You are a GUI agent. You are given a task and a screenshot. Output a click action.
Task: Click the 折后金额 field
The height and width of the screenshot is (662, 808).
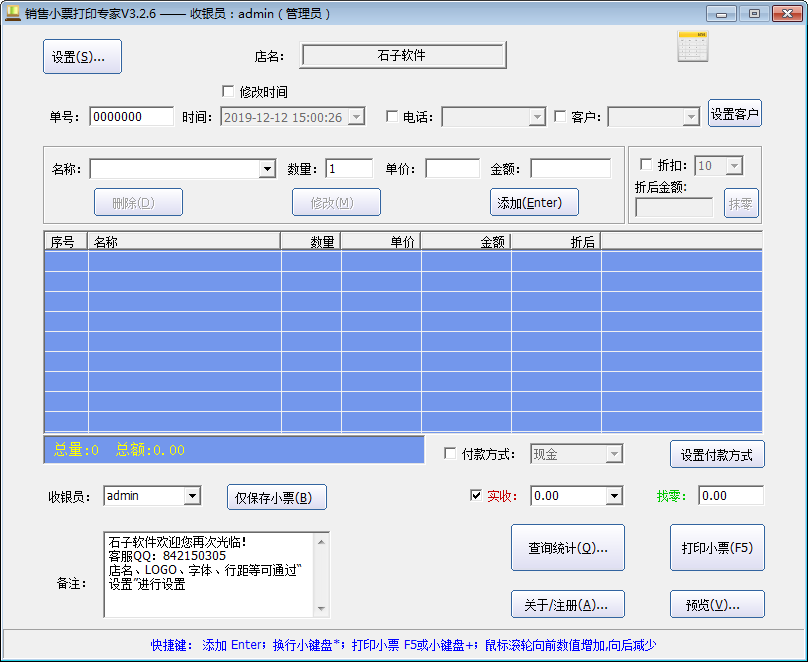674,208
